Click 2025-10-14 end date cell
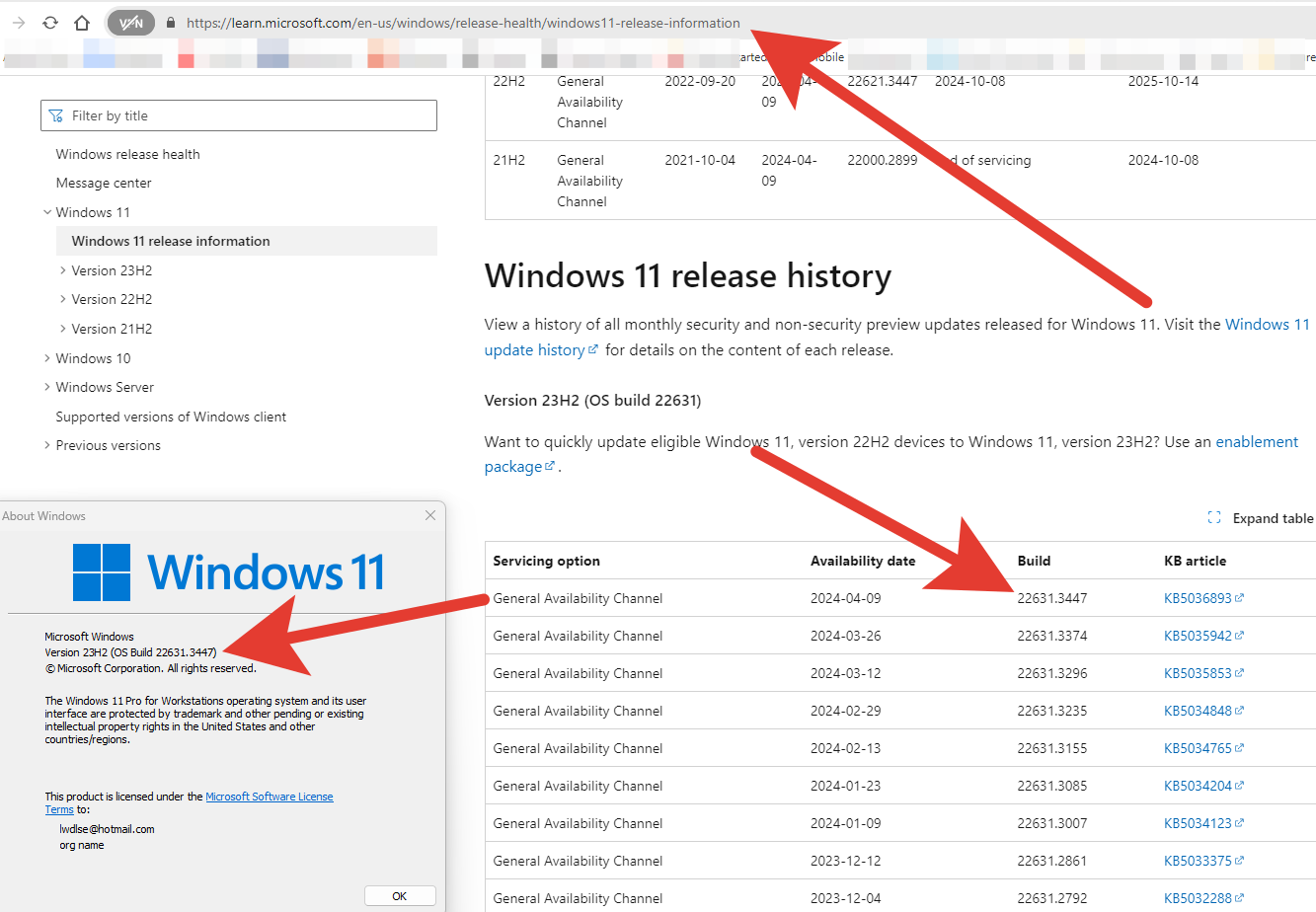 point(1164,81)
